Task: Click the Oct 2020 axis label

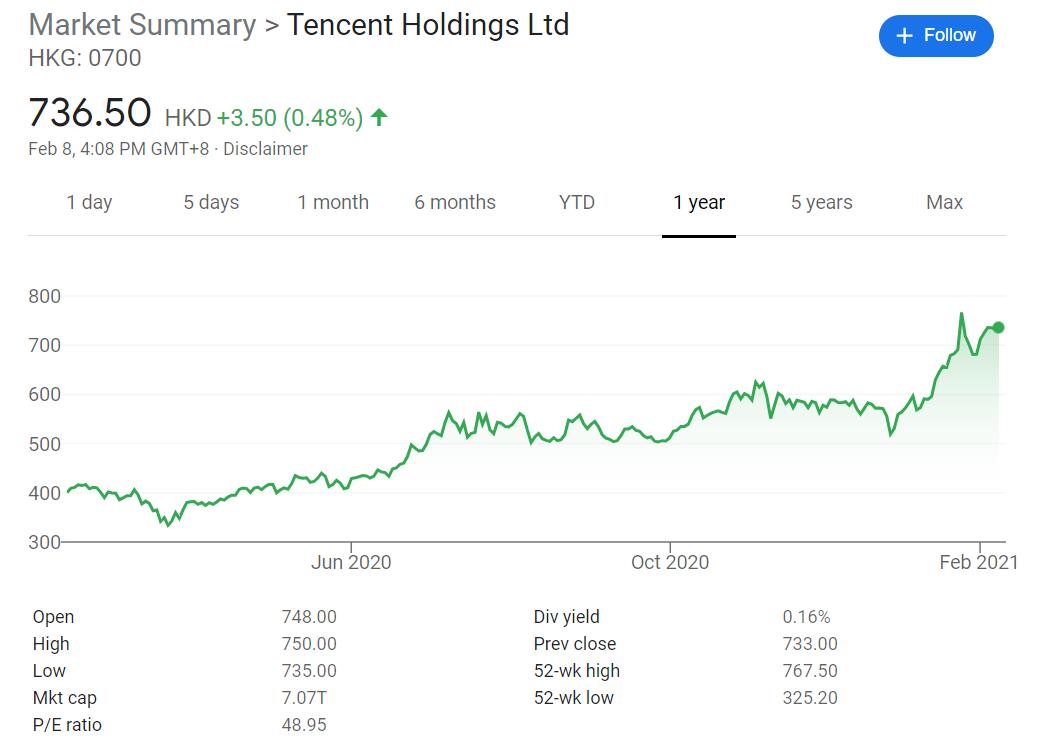Action: coord(669,562)
